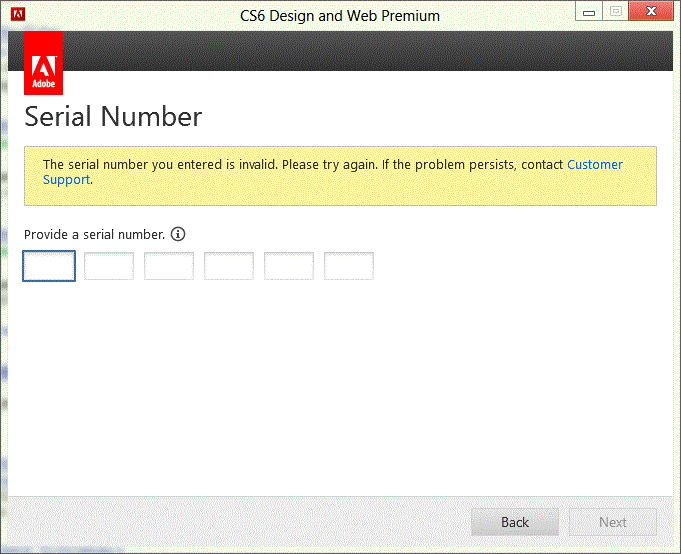This screenshot has width=681, height=554.
Task: Click the maximize window button
Action: click(615, 14)
